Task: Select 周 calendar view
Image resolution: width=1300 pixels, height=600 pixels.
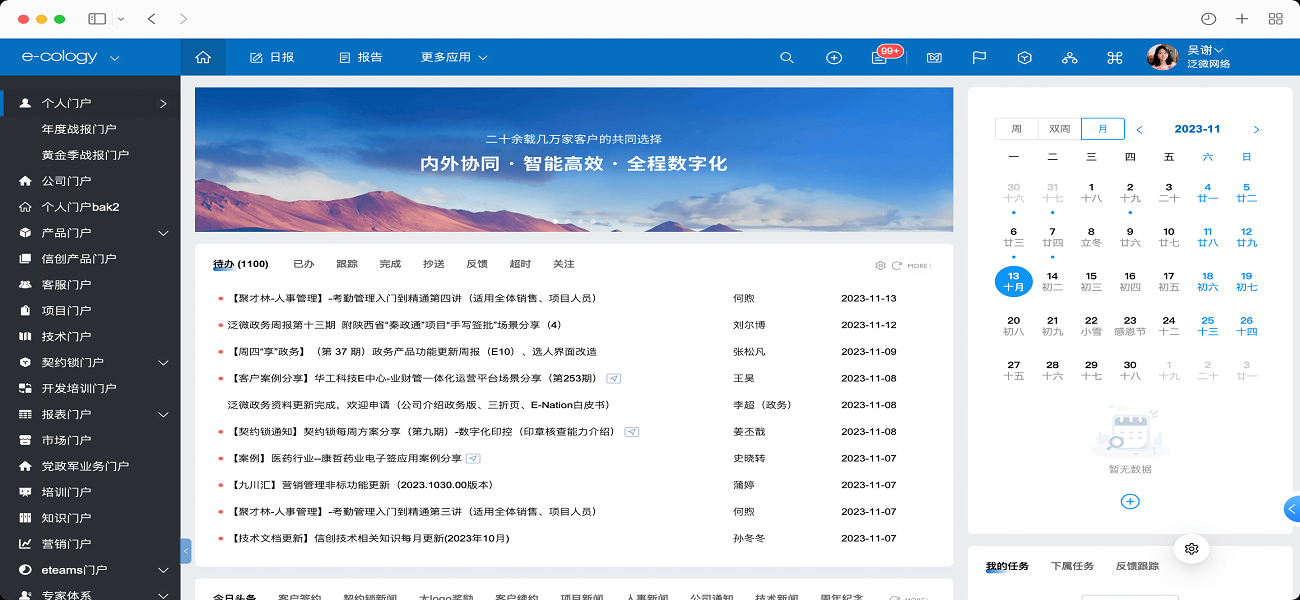Action: (x=1017, y=129)
